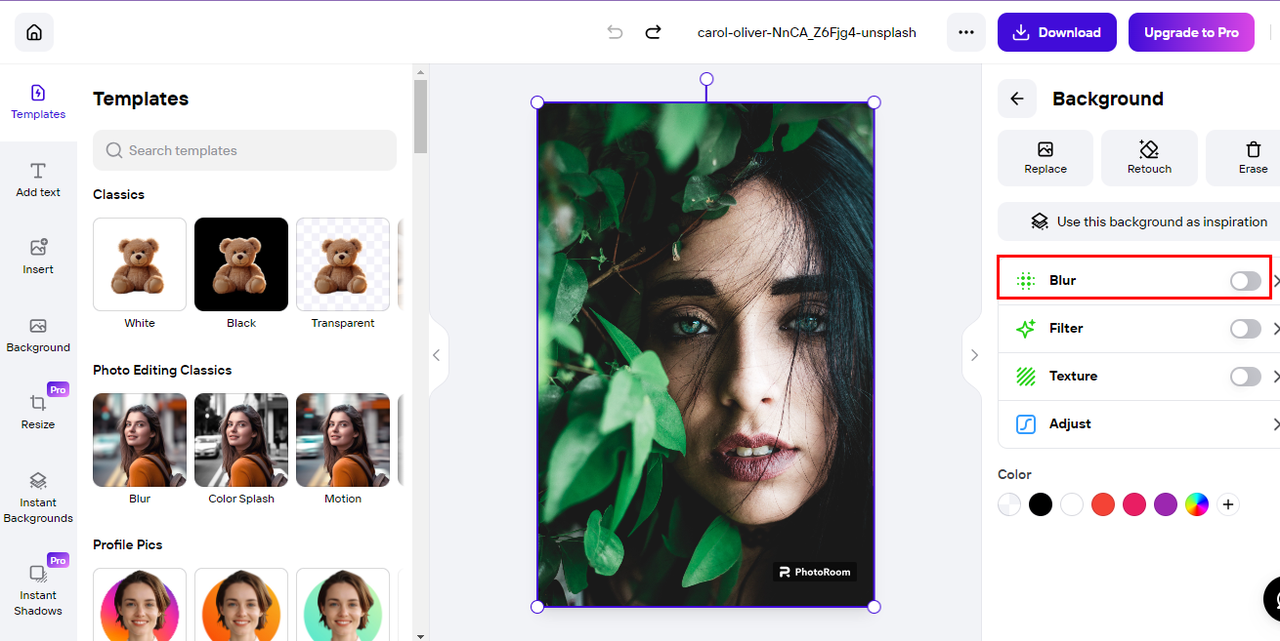Viewport: 1280px width, 641px height.
Task: Collapse the left templates panel arrow
Action: [438, 355]
